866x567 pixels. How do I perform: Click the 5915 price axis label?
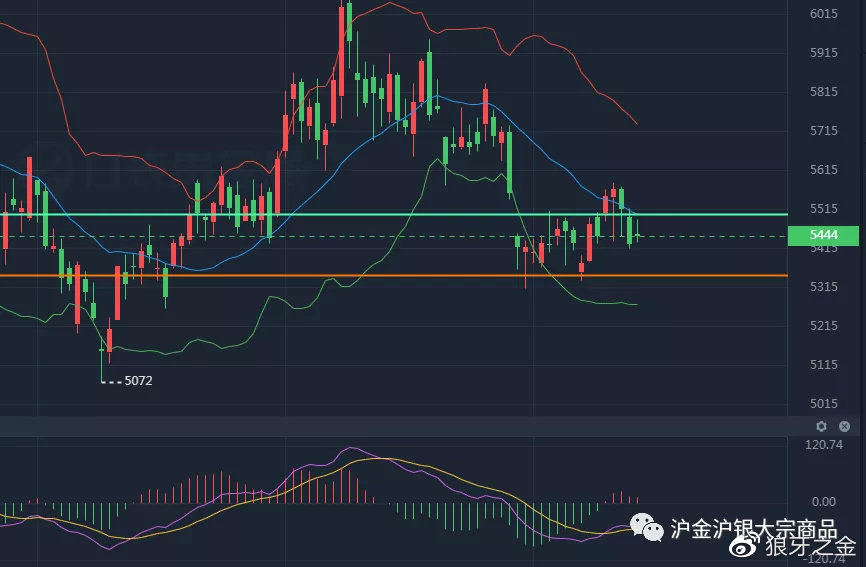click(823, 53)
